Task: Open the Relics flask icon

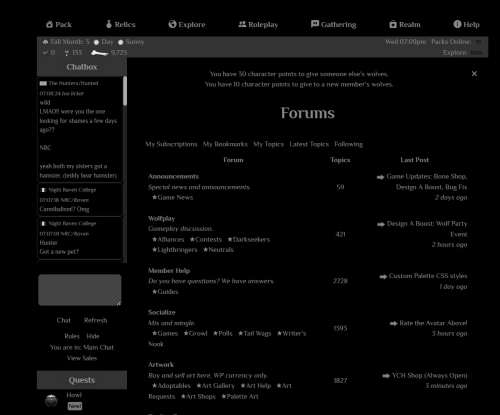Action: (109, 24)
